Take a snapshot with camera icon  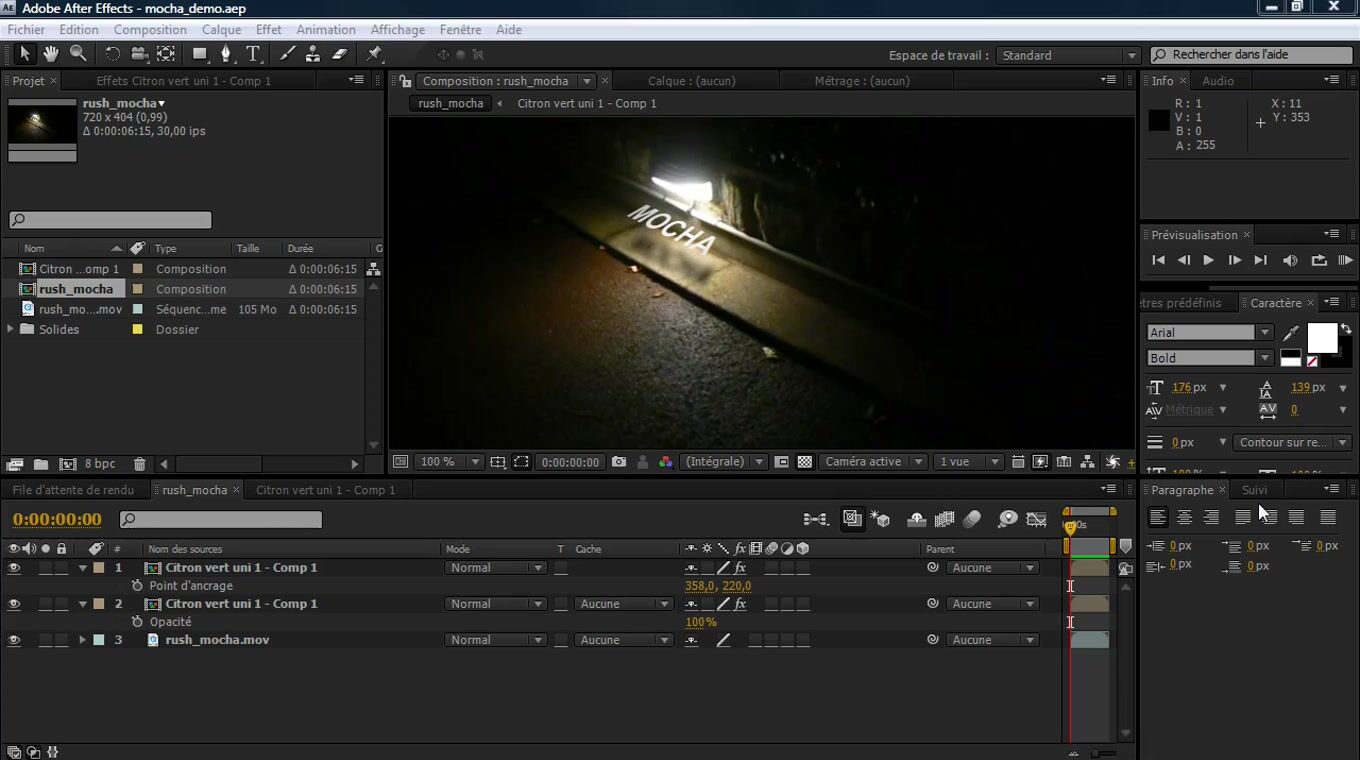tap(619, 462)
